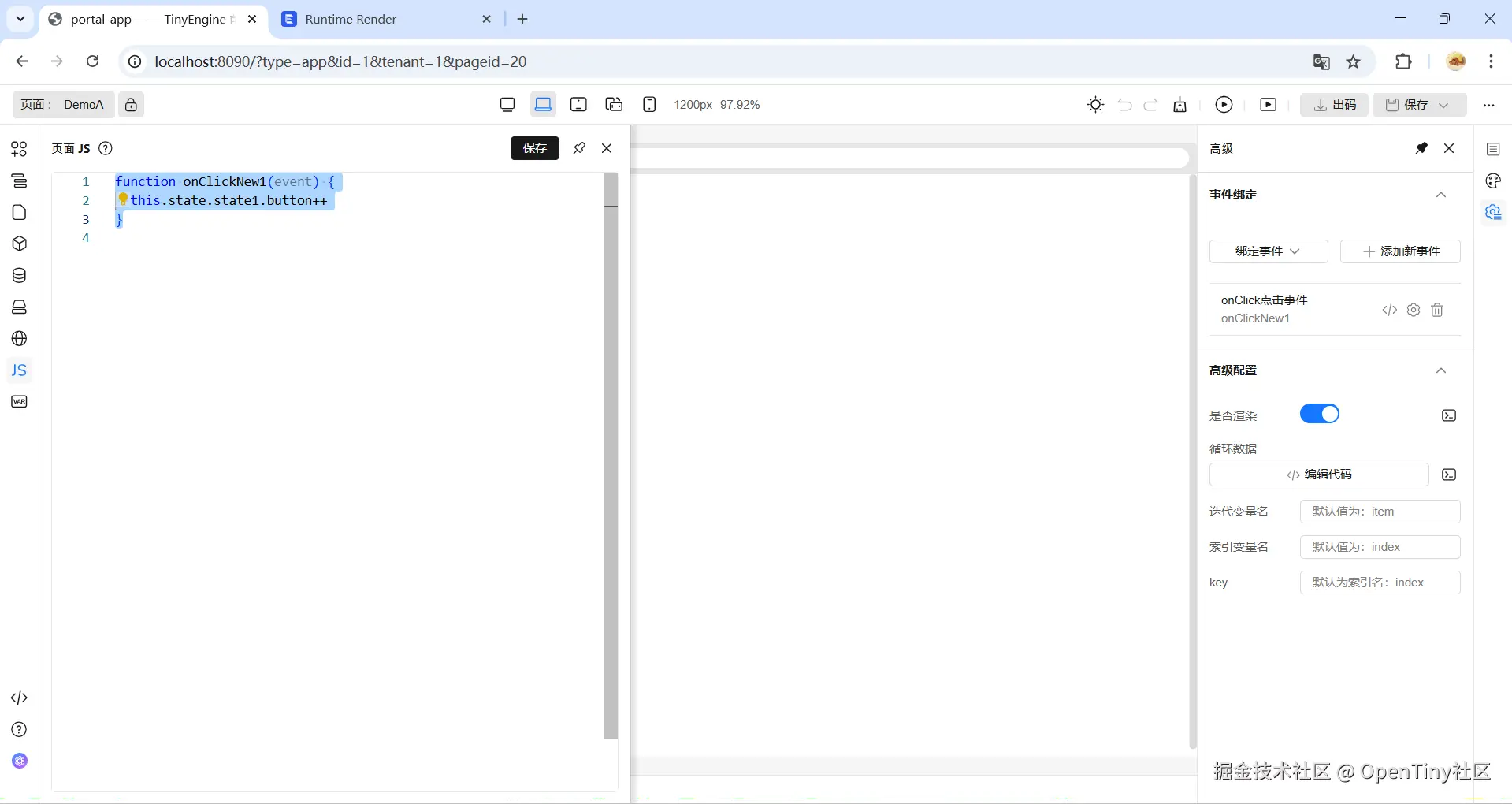Open the AI robot assistant icon

click(19, 761)
